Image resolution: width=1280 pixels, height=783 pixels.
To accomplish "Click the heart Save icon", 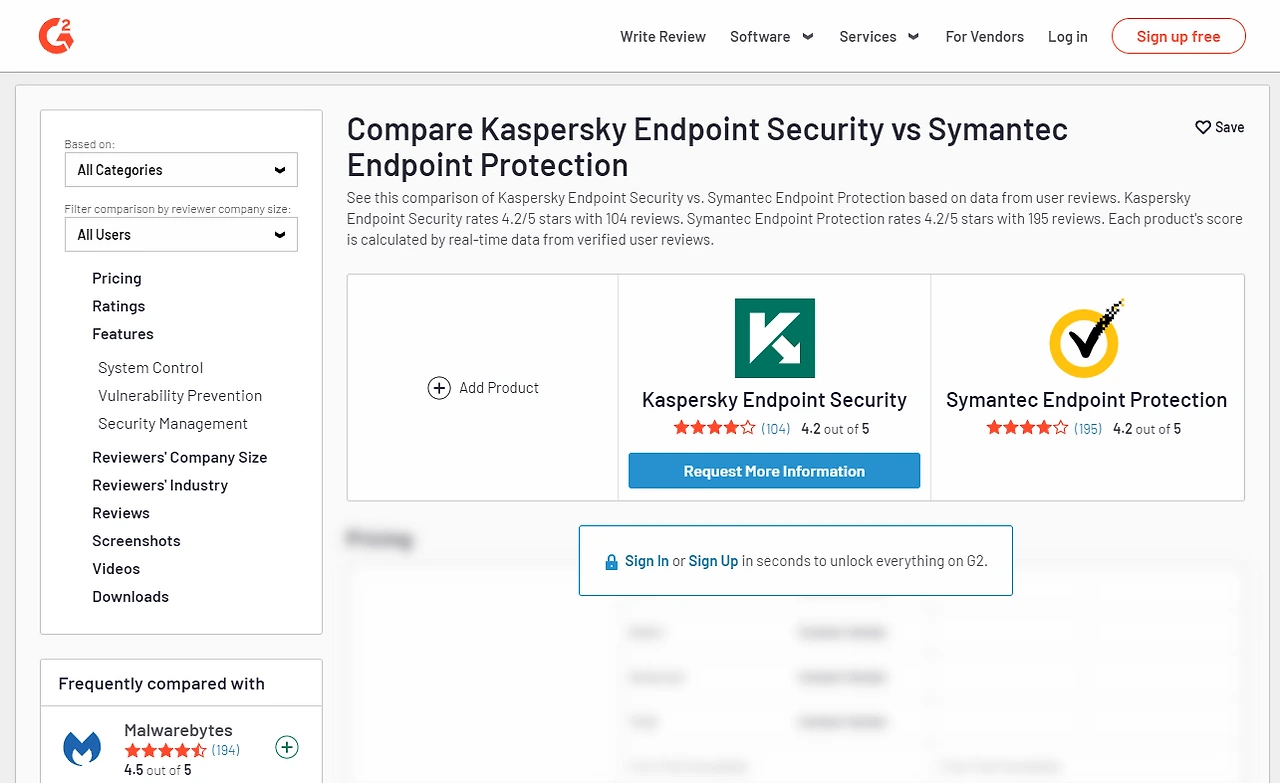I will [x=1203, y=127].
